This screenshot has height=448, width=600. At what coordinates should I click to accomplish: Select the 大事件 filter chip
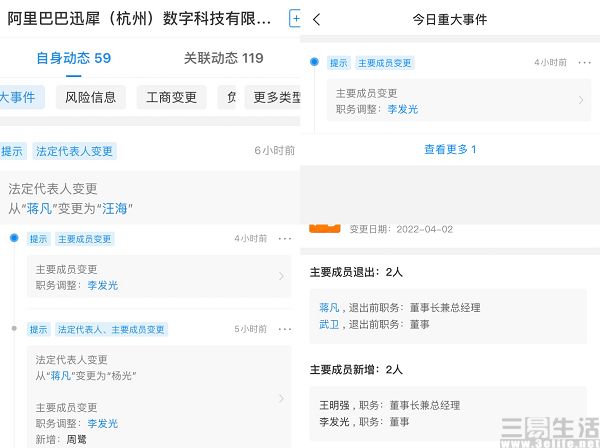22,97
